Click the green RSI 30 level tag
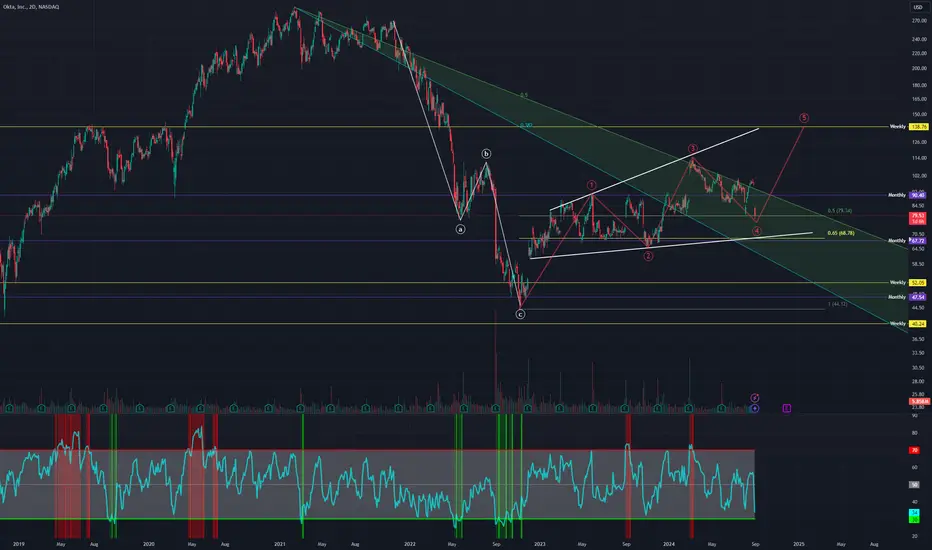 [914, 520]
